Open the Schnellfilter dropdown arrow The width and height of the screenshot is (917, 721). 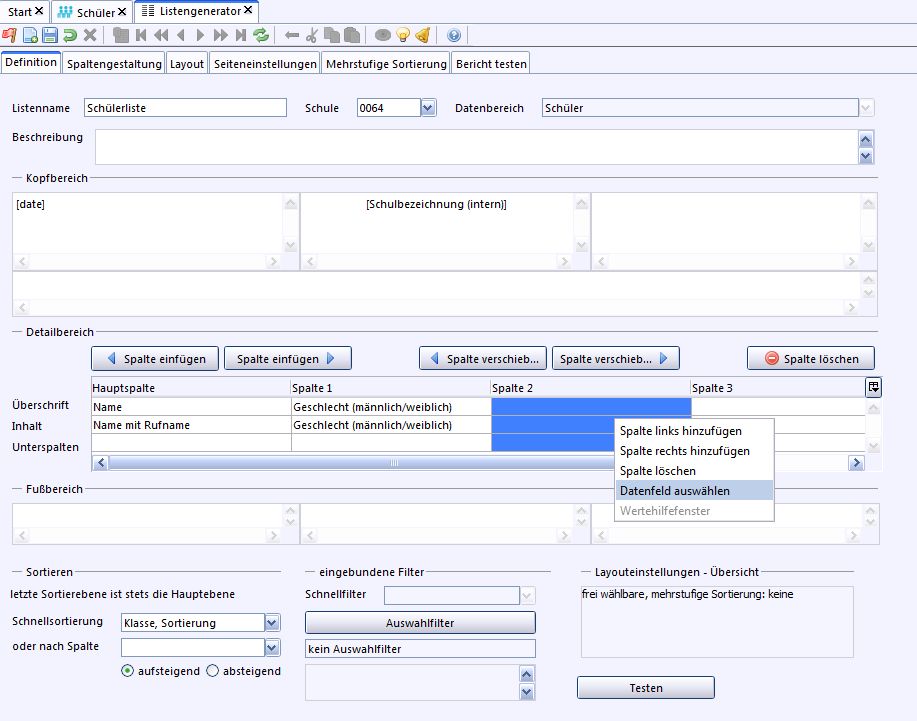coord(527,596)
